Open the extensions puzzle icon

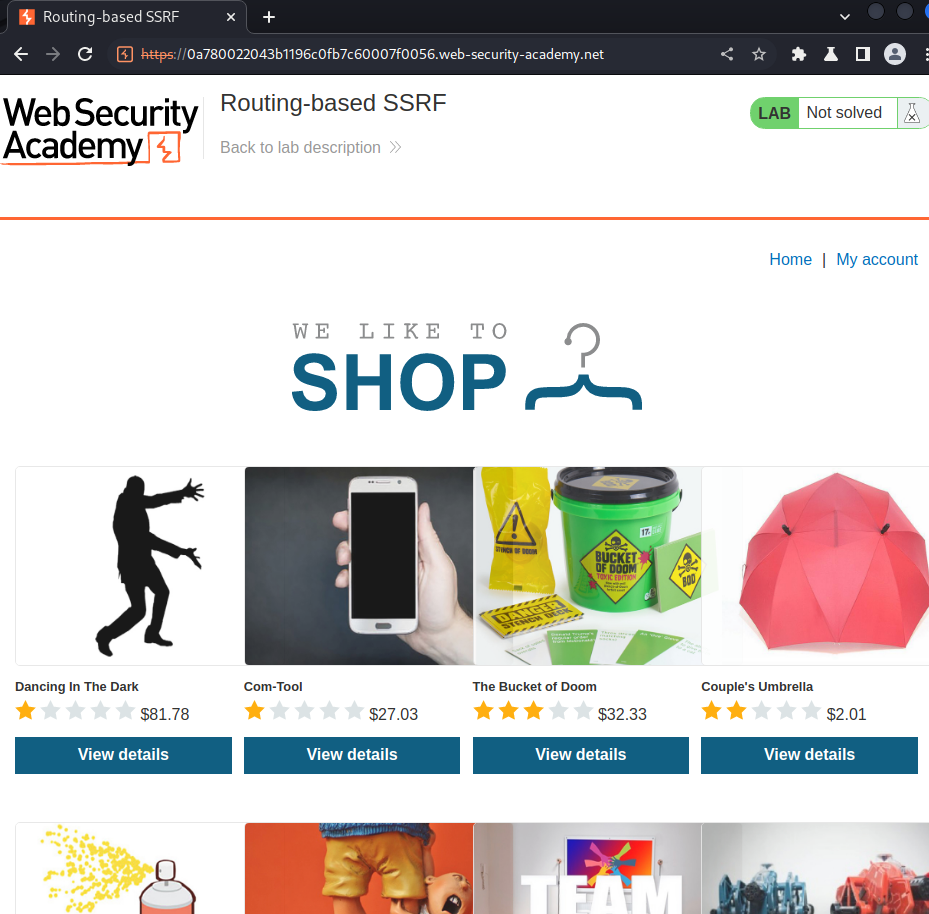point(799,54)
